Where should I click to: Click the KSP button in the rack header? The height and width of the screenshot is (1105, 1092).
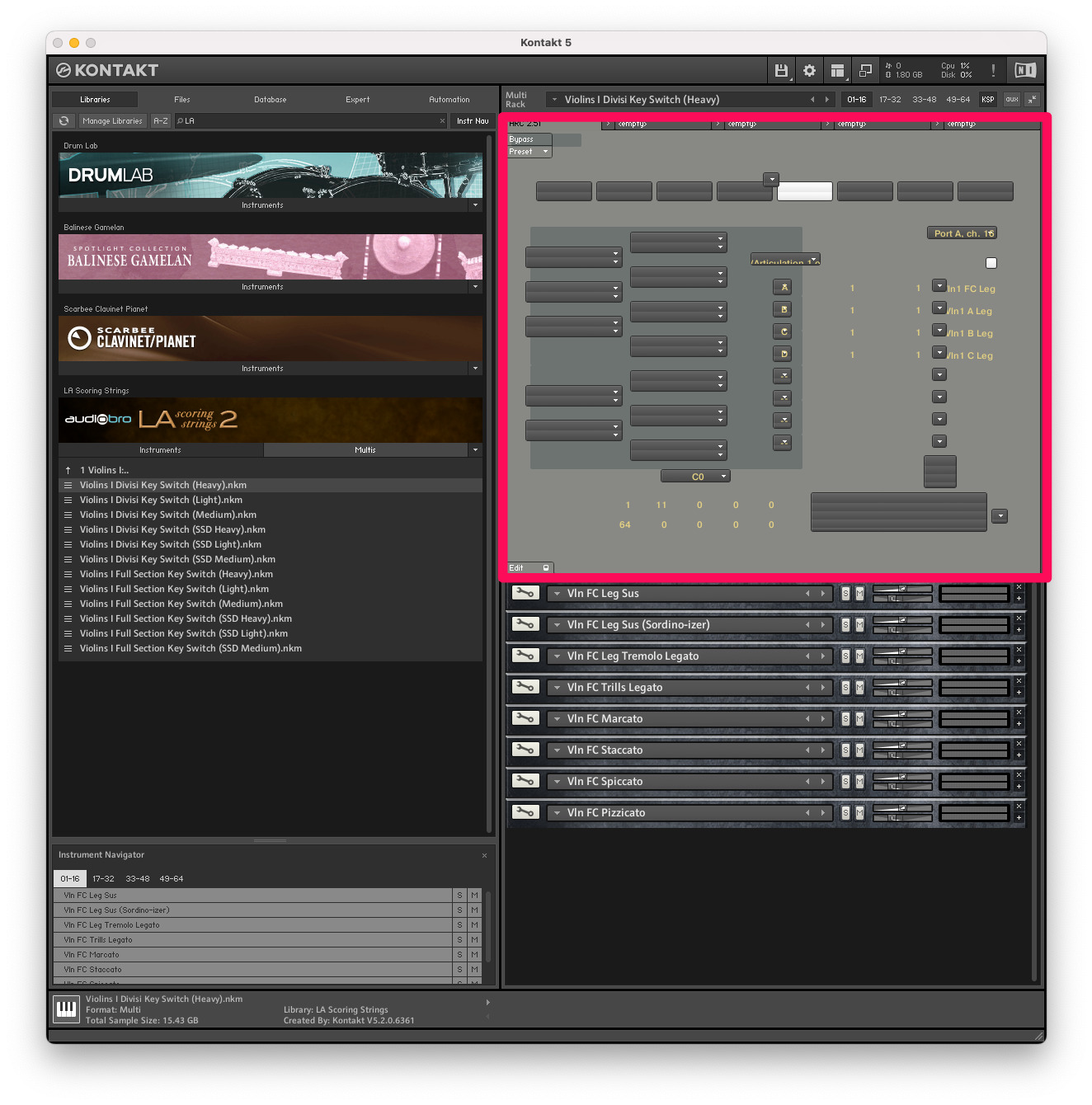pos(987,99)
